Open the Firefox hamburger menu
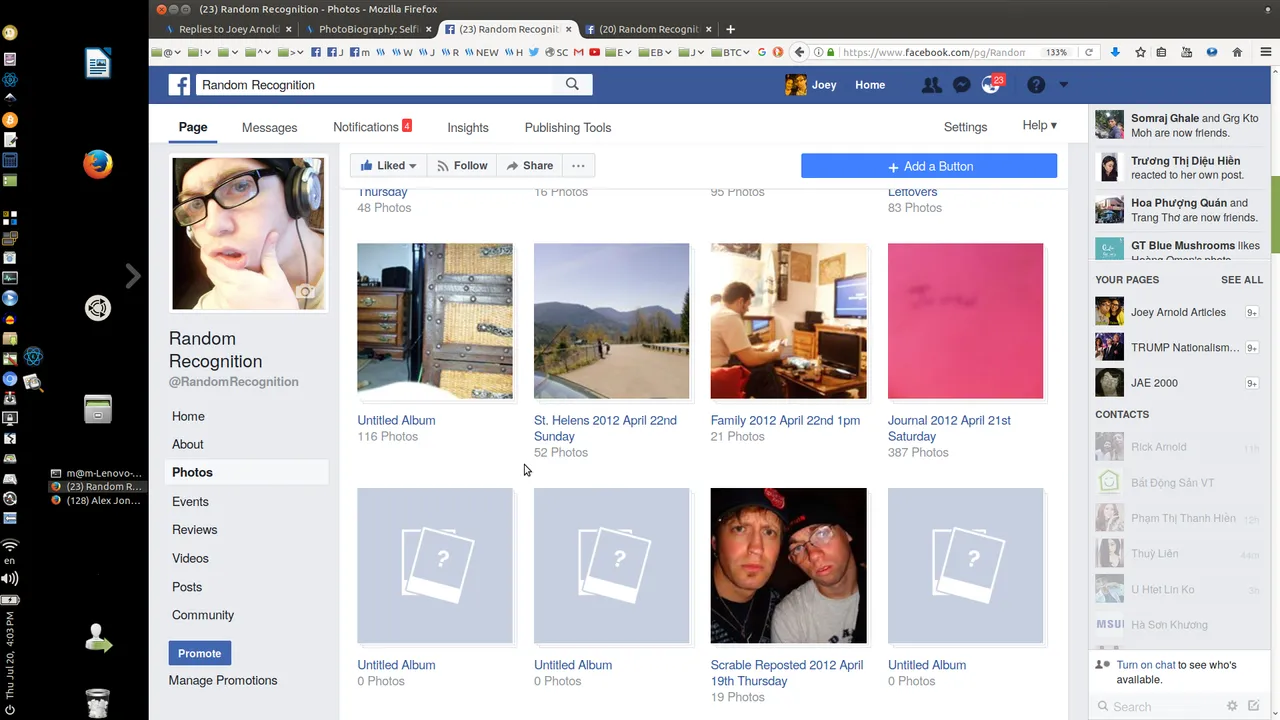 click(1266, 52)
